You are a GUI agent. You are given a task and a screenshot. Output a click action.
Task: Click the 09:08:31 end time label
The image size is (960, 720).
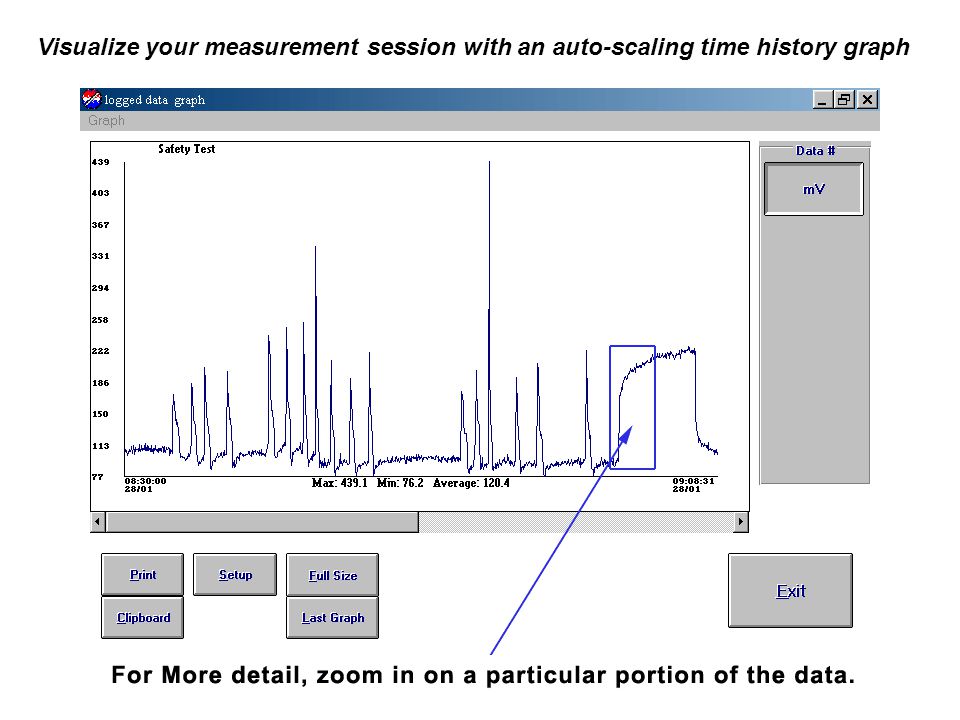click(x=694, y=481)
